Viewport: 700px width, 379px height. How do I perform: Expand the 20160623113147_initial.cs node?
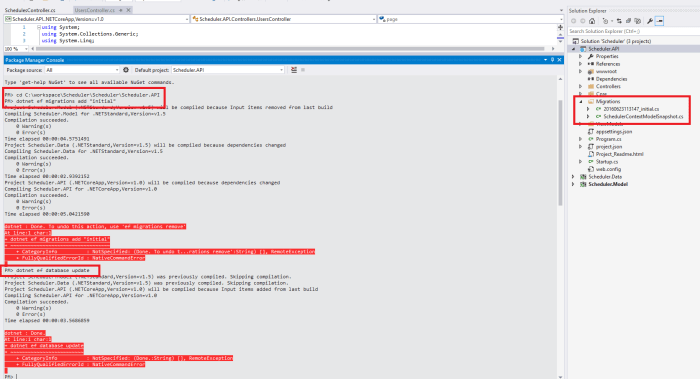point(588,109)
